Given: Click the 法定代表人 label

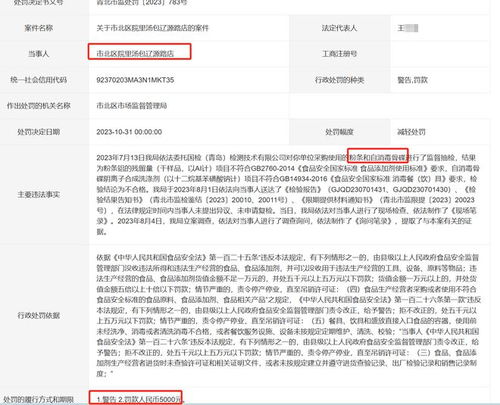Looking at the screenshot, I should tap(339, 28).
